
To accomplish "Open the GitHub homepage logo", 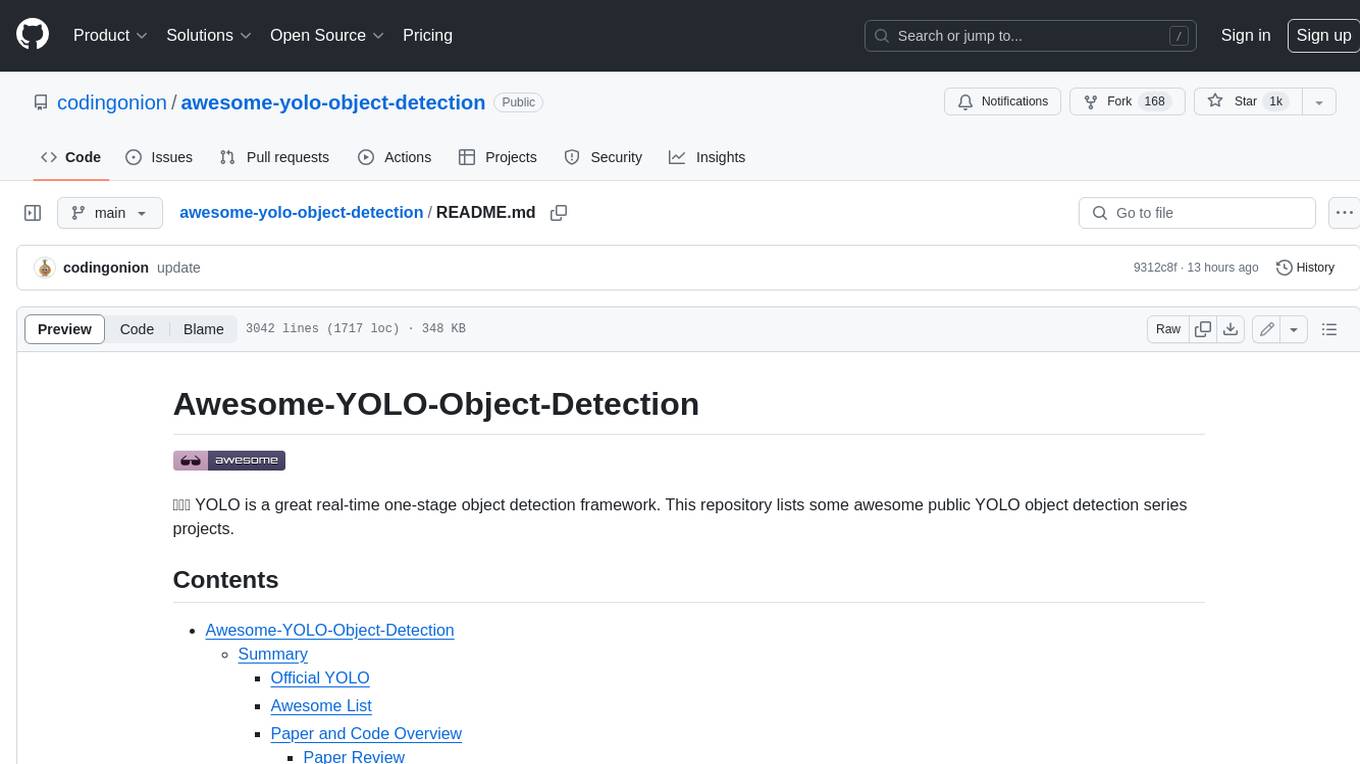I will pos(33,35).
